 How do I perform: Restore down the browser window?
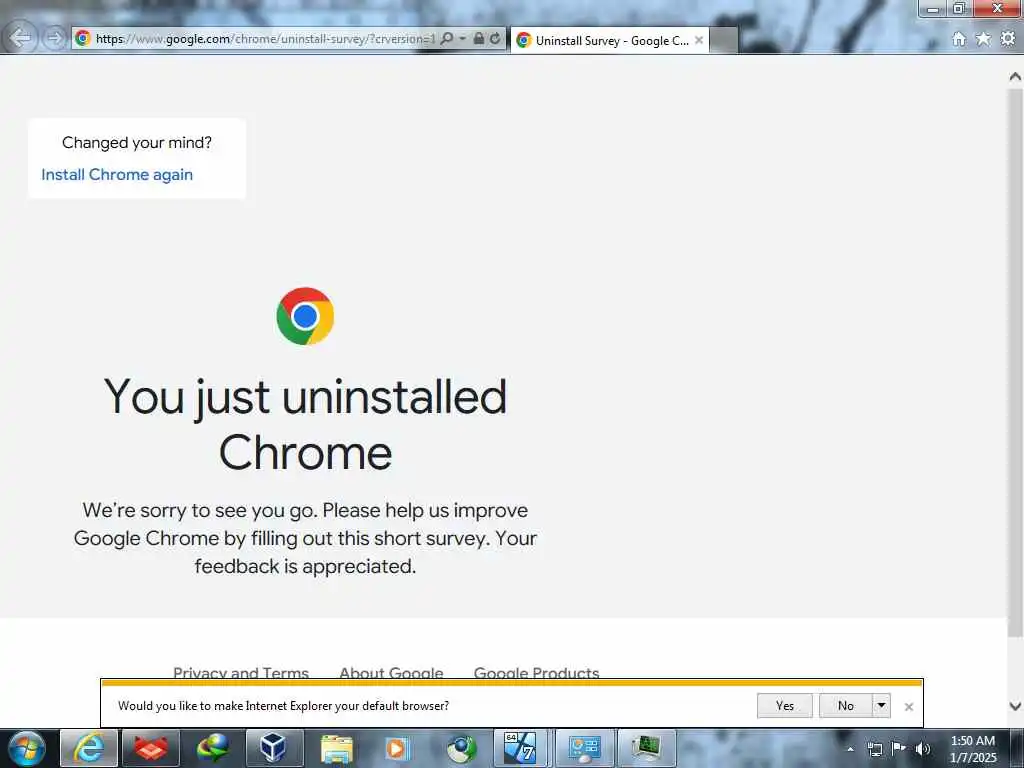958,8
